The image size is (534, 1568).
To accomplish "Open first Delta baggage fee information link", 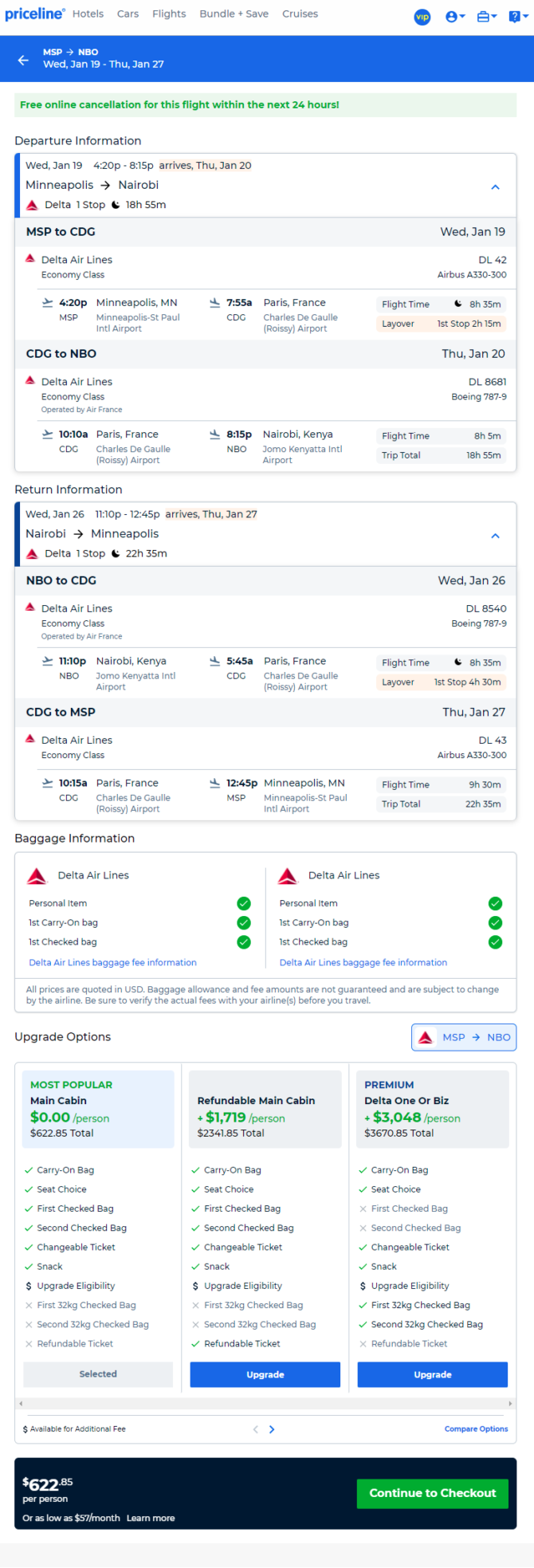I will click(112, 962).
